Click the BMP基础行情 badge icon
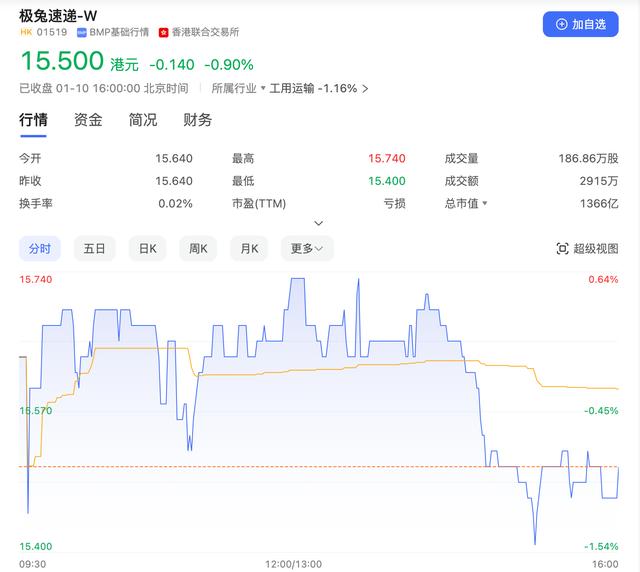Image resolution: width=640 pixels, height=572 pixels. tap(82, 32)
